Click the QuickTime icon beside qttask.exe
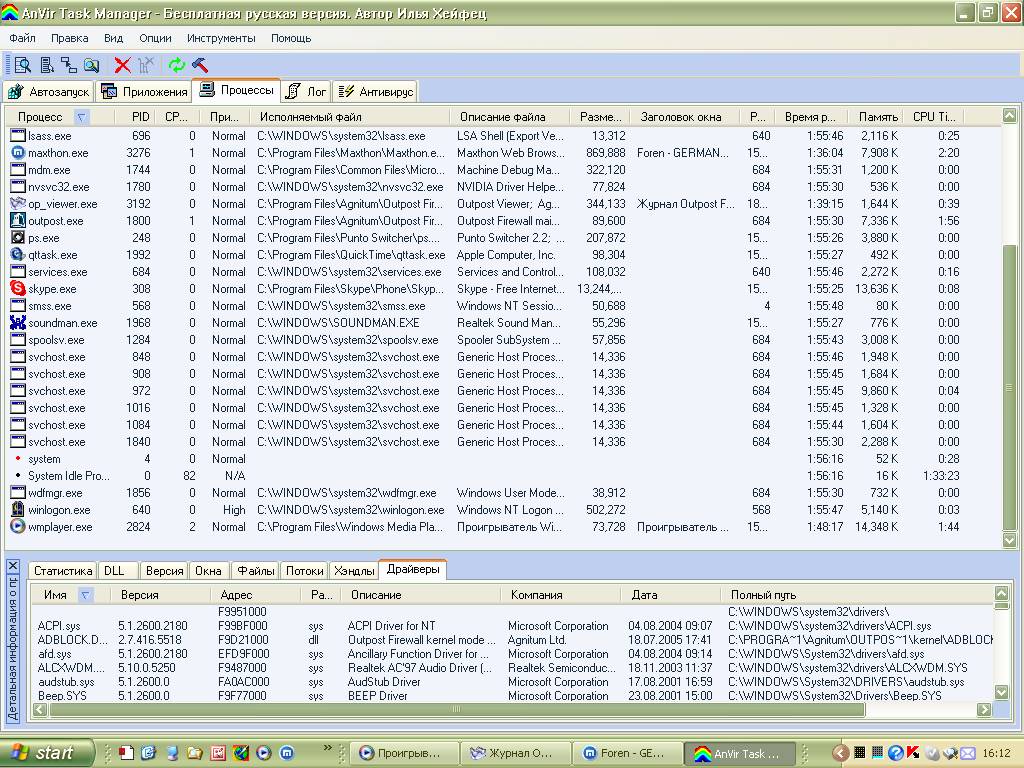This screenshot has width=1024, height=768. [18, 254]
